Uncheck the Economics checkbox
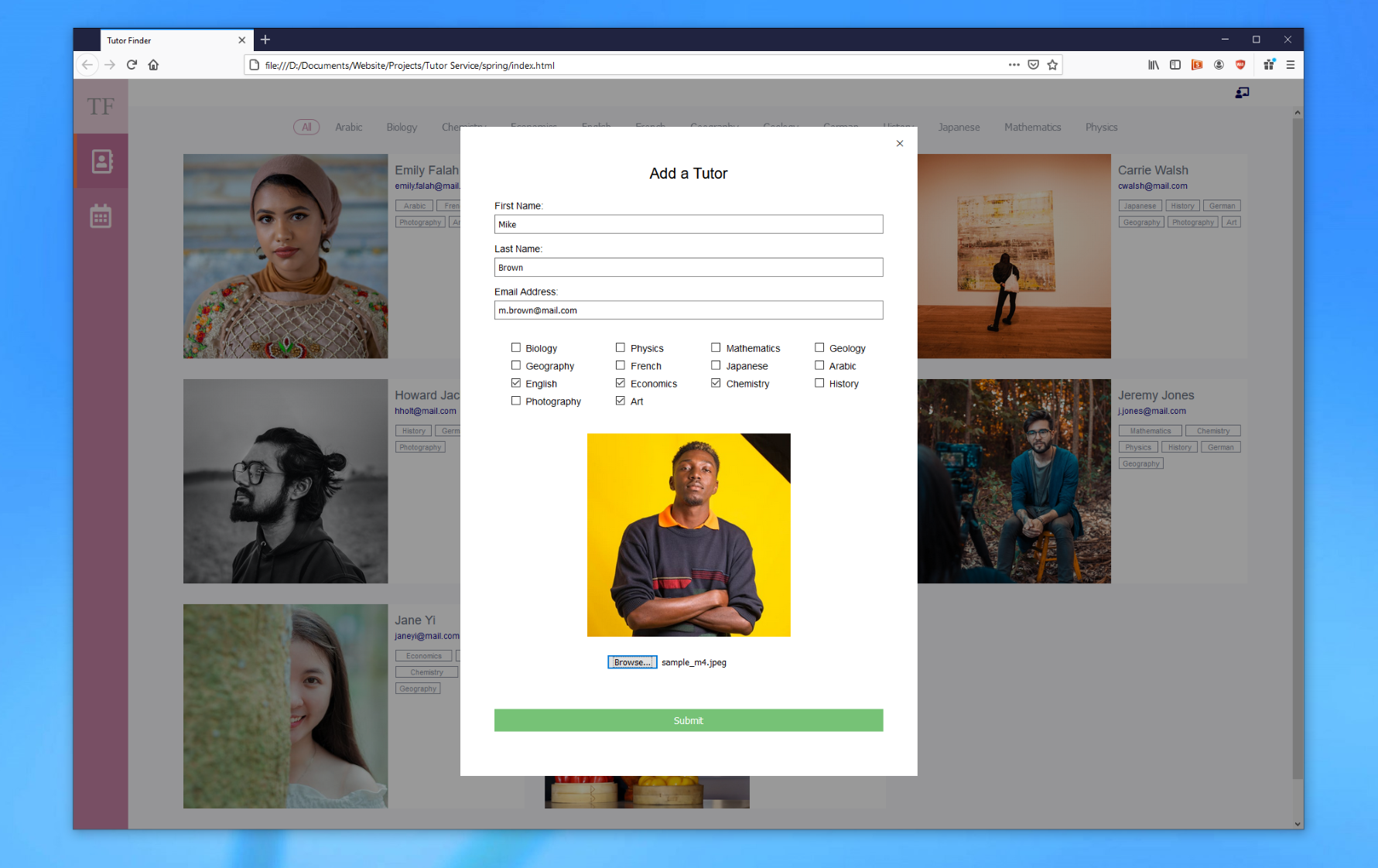 tap(621, 383)
